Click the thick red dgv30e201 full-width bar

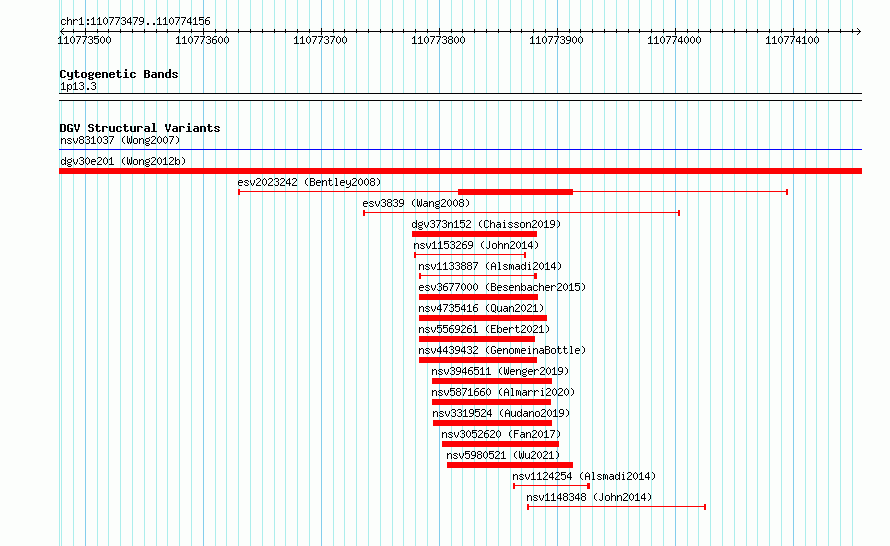coord(460,171)
